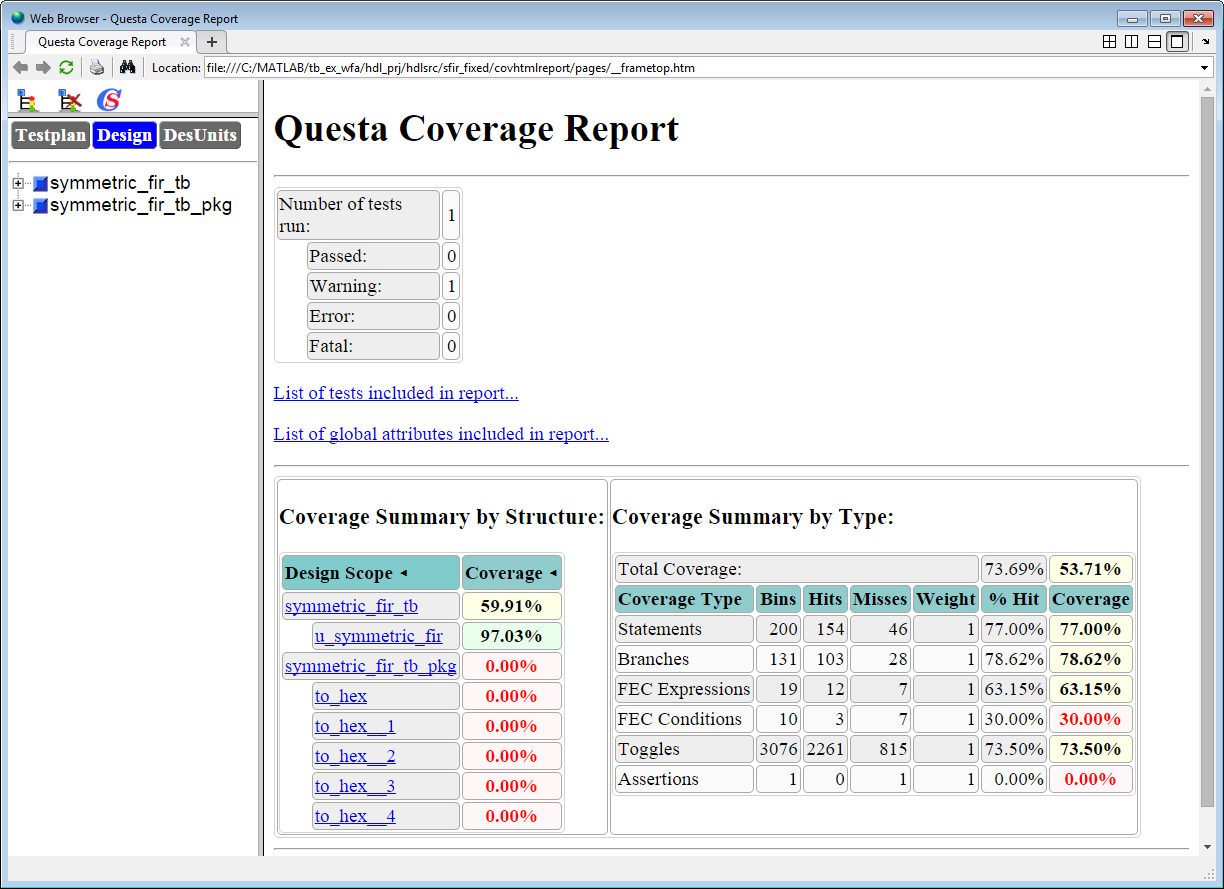This screenshot has width=1224, height=889.
Task: Expand the symmetric_fir_tb tree node
Action: [18, 183]
